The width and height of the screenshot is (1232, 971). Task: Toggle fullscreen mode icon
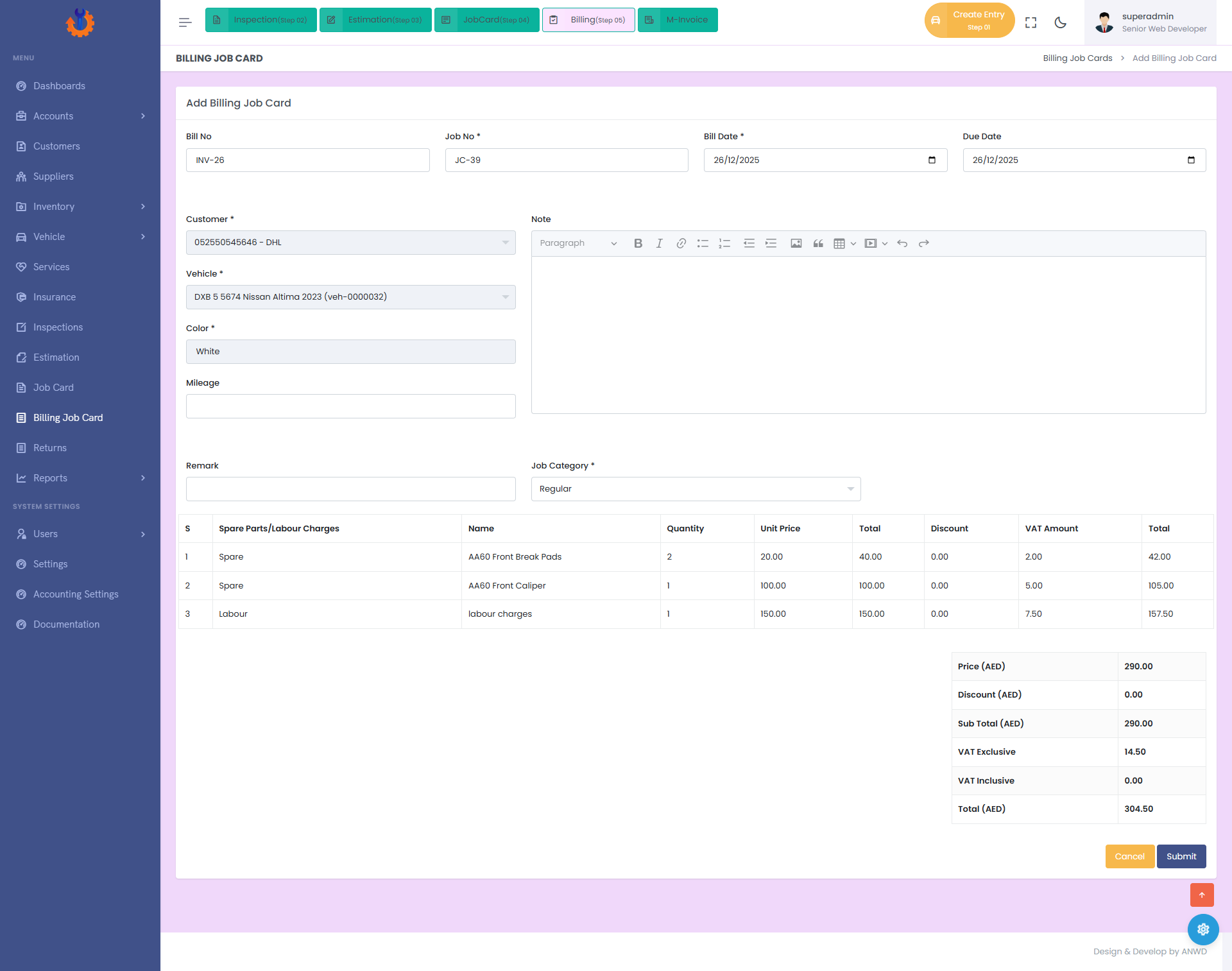point(1031,22)
